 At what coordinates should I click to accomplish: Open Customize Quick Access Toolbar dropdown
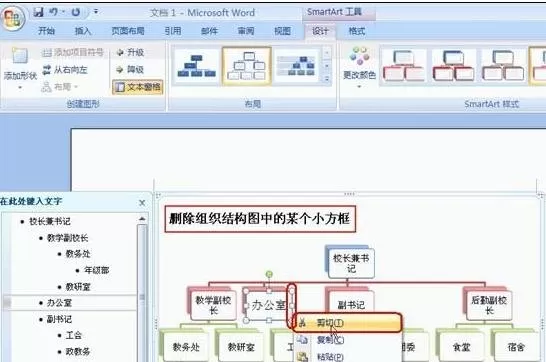coord(96,12)
